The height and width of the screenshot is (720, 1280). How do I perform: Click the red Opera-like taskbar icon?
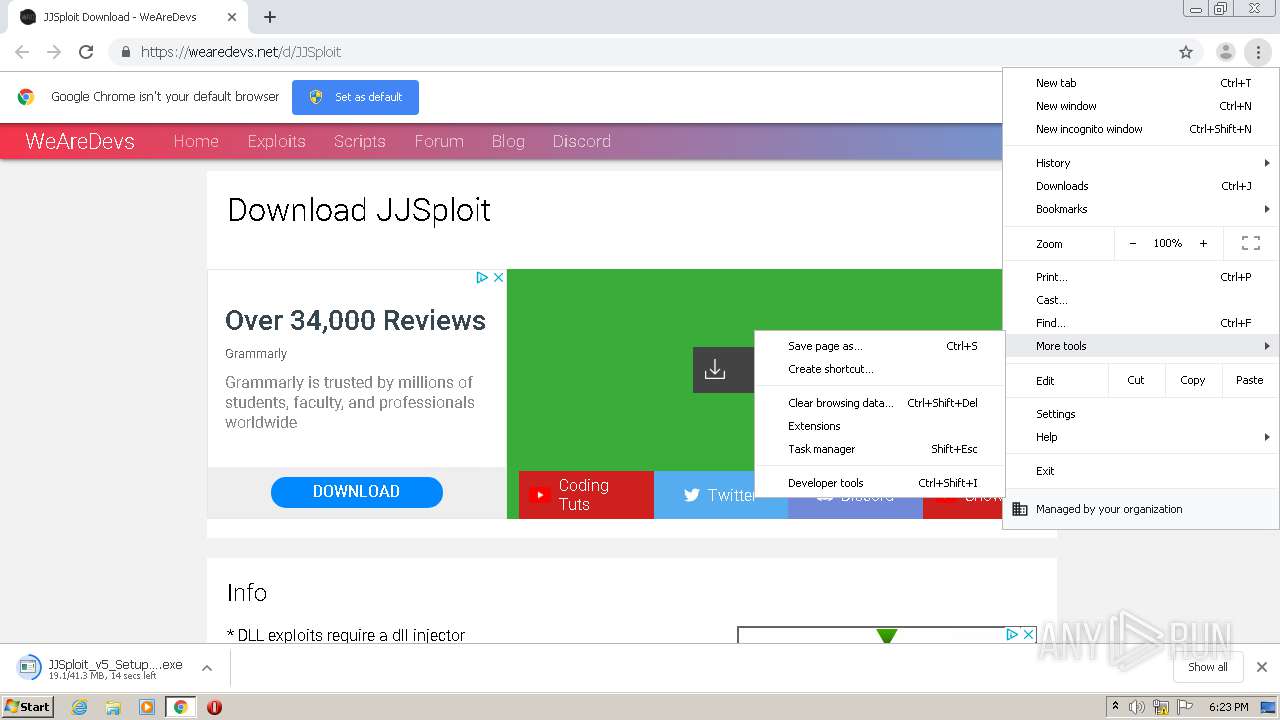click(214, 707)
